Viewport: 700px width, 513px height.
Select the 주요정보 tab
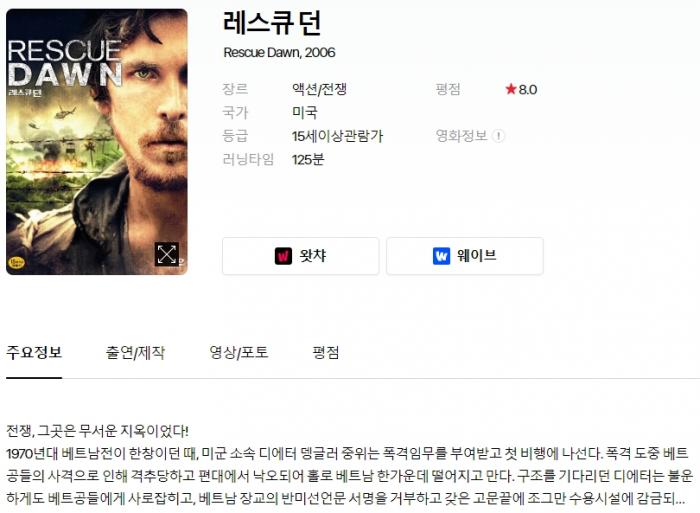tap(34, 353)
